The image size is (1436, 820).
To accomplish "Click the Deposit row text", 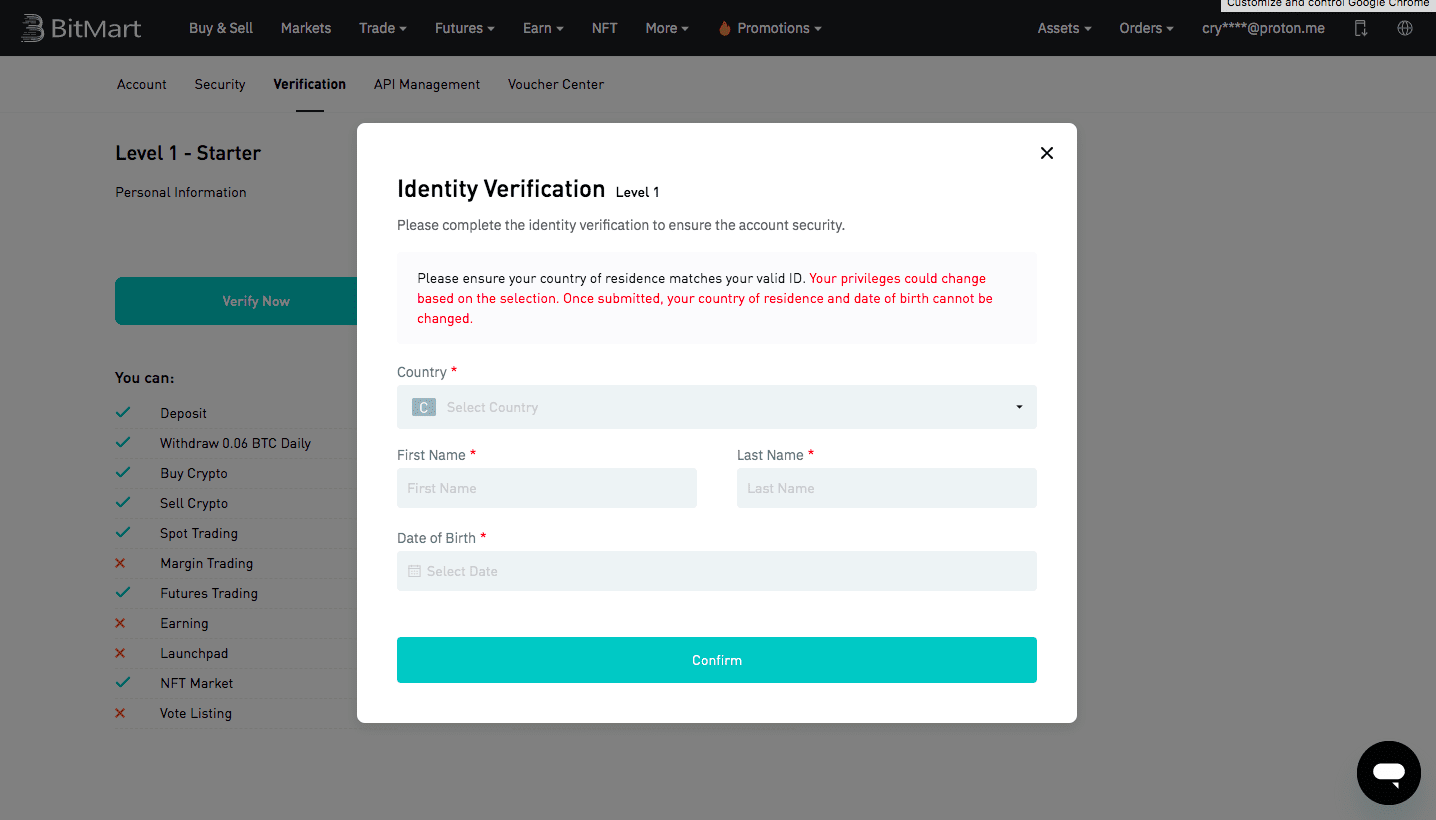I will (184, 413).
